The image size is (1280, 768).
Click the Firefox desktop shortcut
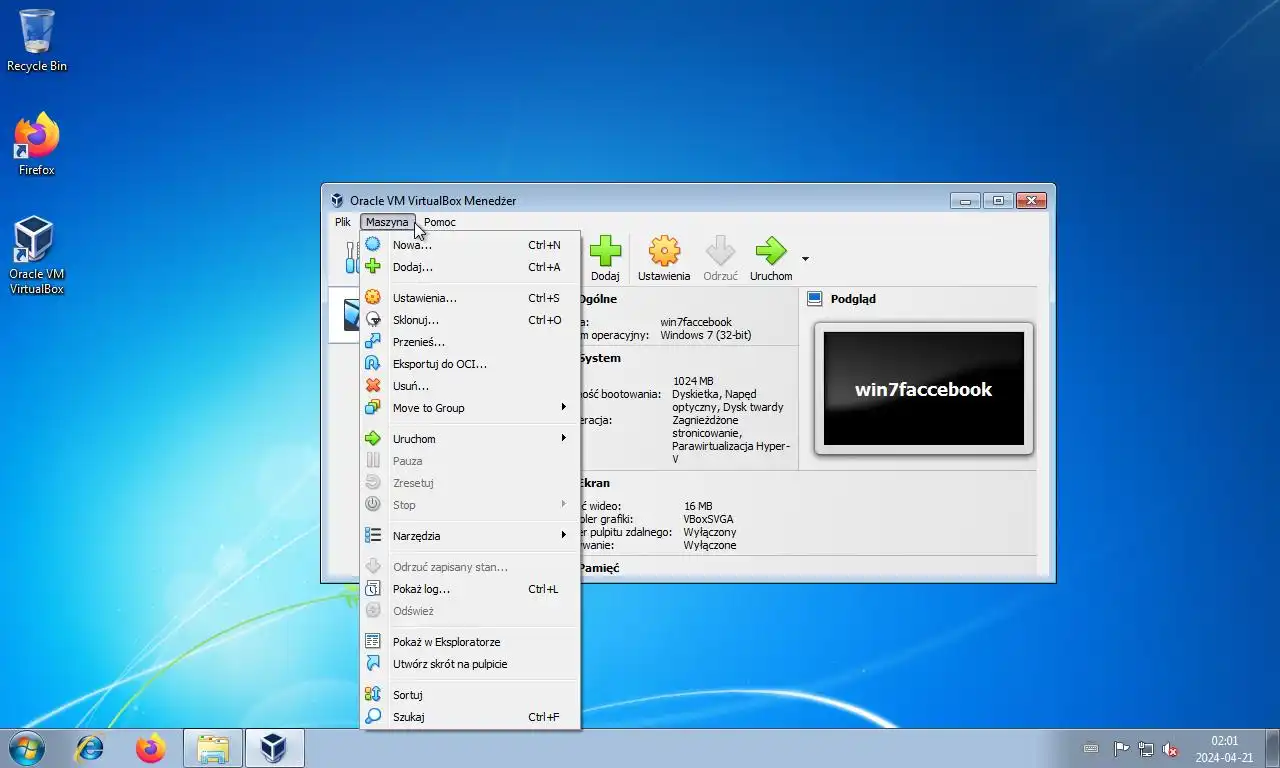pos(37,144)
